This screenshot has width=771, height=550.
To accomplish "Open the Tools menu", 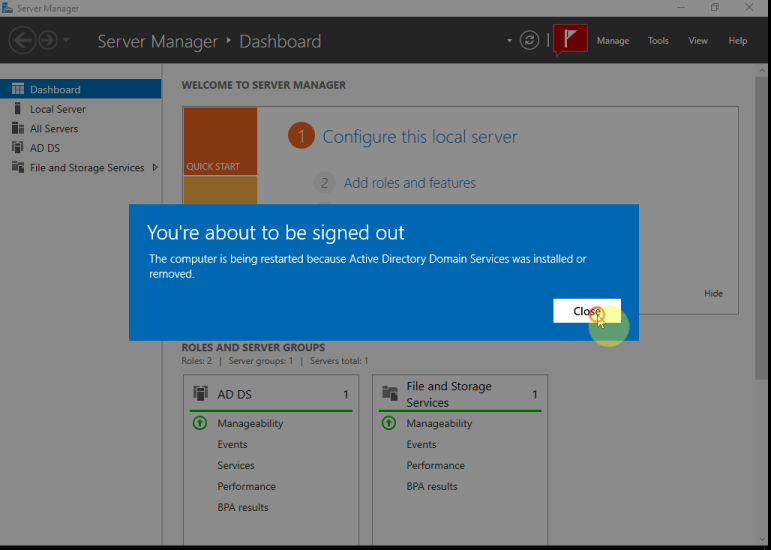I will coord(658,41).
